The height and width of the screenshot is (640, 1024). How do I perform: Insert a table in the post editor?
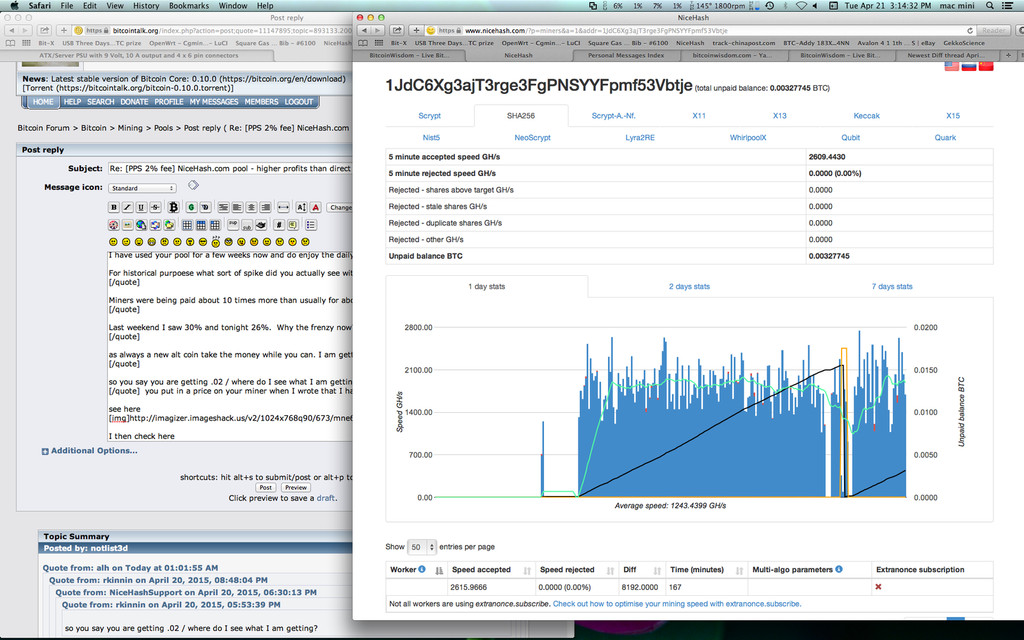[187, 225]
